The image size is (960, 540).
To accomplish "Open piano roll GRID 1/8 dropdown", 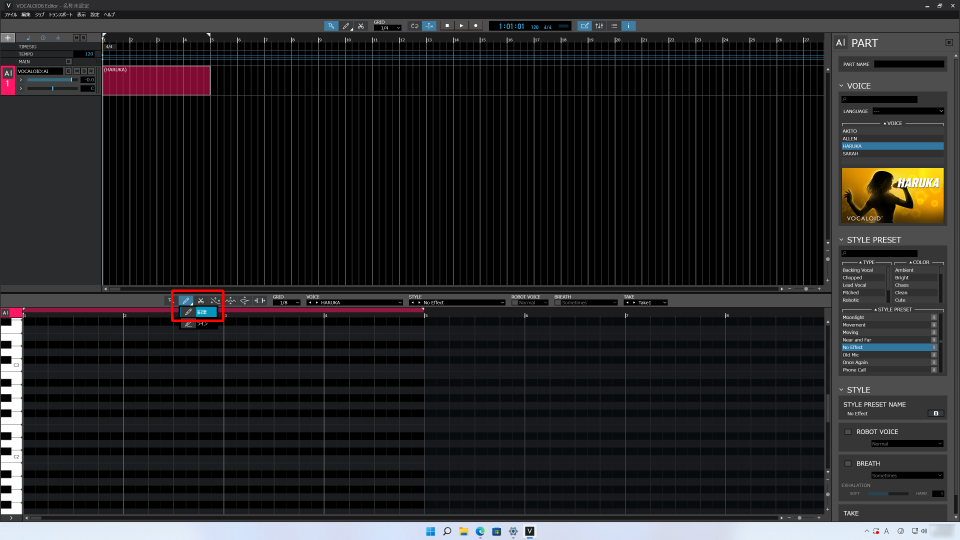I will [287, 302].
